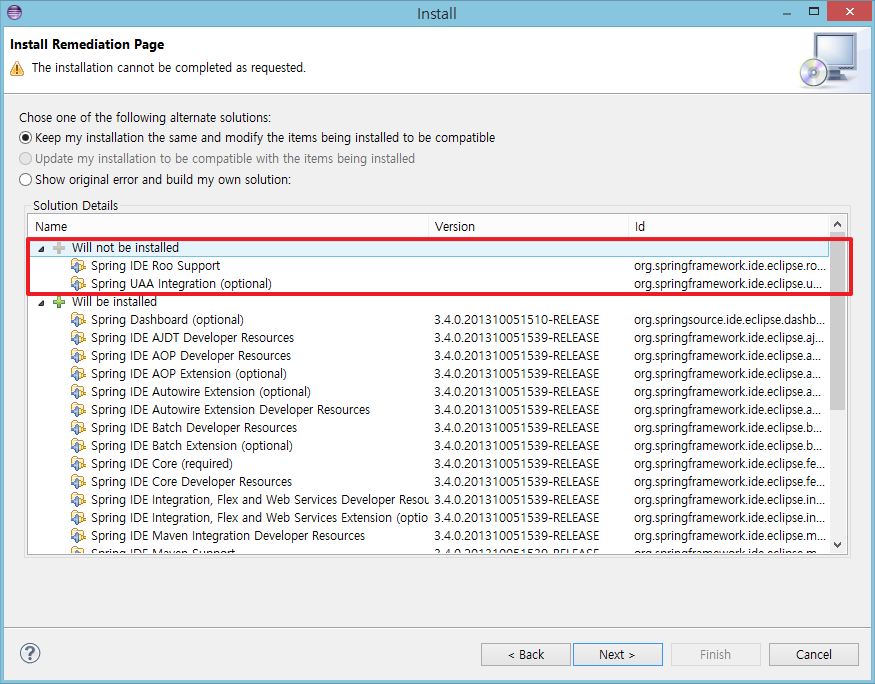Click the Spring IDE Batch Extension icon
This screenshot has width=875, height=684.
coord(78,445)
